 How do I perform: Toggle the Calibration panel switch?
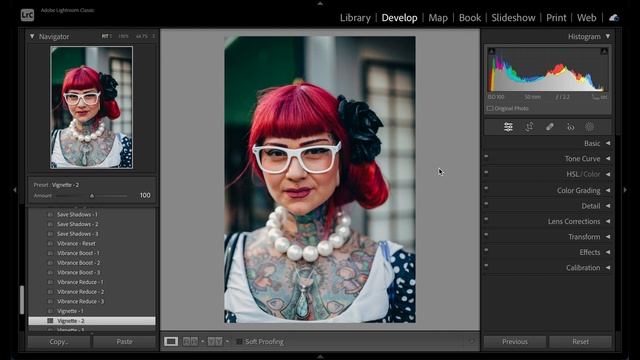pyautogui.click(x=486, y=265)
